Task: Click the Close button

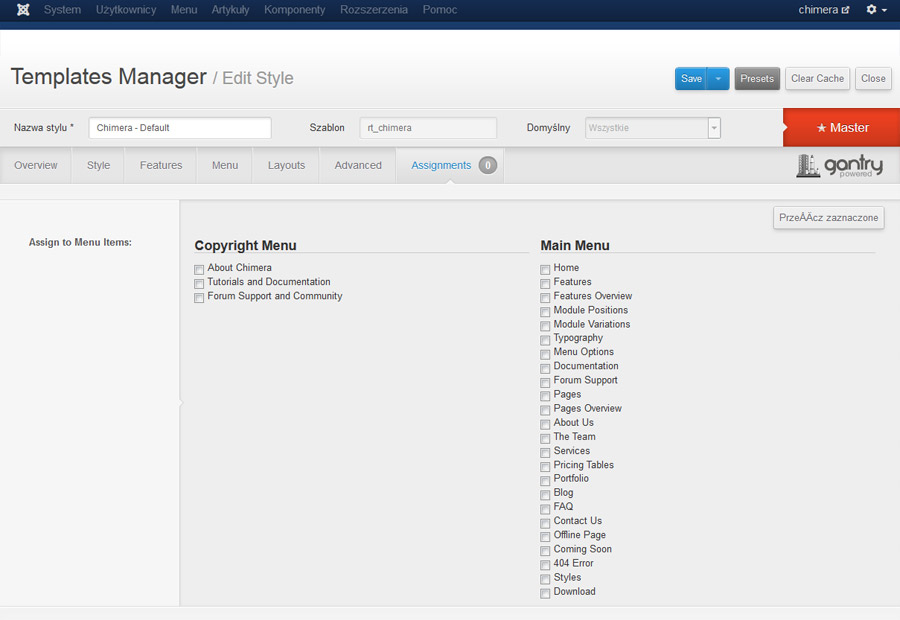Action: (x=873, y=79)
